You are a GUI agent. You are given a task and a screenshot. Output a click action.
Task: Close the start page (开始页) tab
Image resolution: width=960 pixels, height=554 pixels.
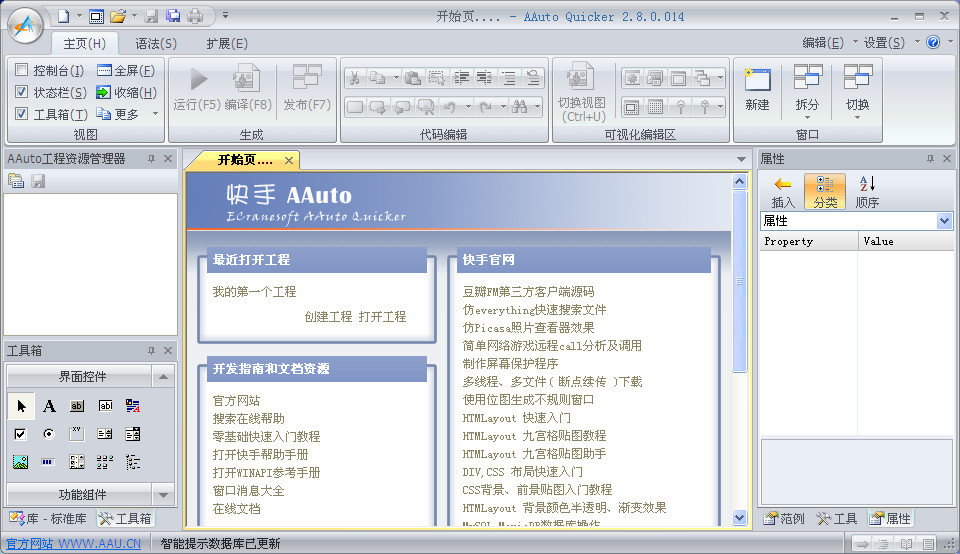pyautogui.click(x=289, y=160)
